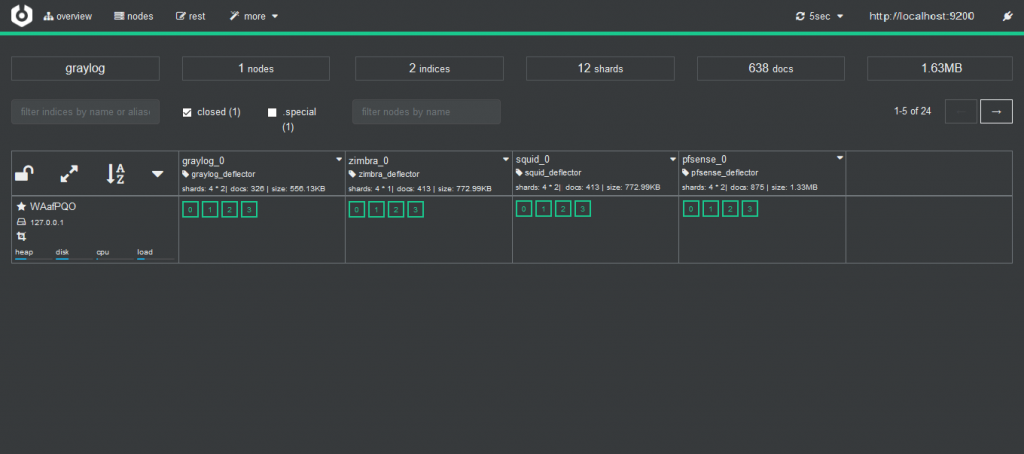Click the filter indices by name field
The height and width of the screenshot is (454, 1024).
[x=85, y=112]
